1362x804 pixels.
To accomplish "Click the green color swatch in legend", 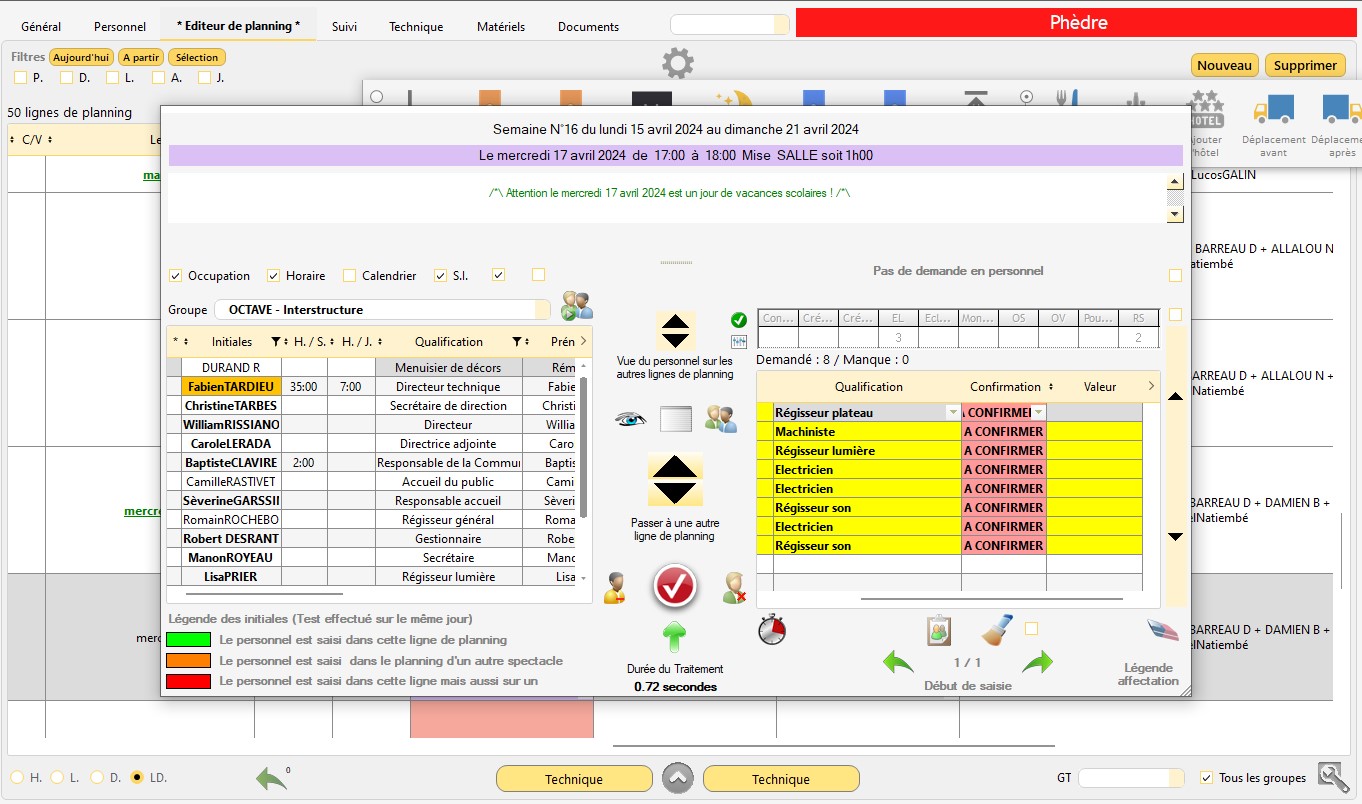I will (188, 640).
